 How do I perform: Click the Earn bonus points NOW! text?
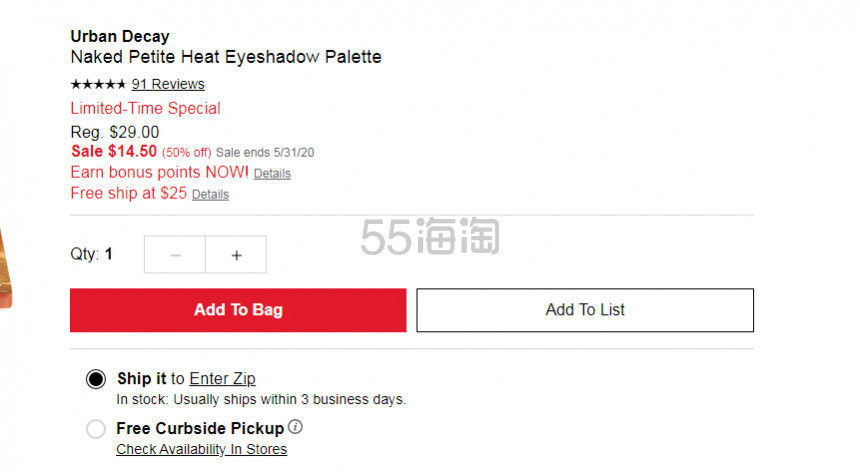(160, 172)
